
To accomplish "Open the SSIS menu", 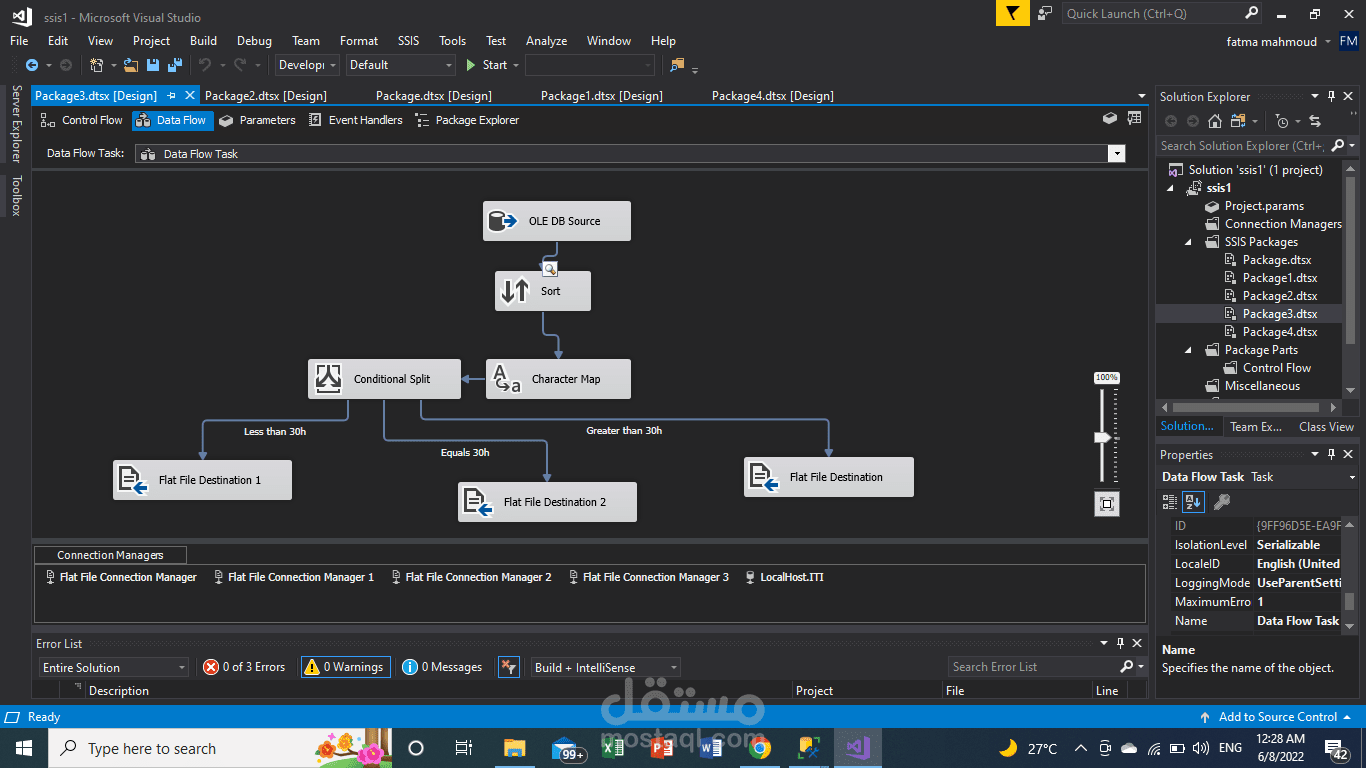I will coord(408,41).
